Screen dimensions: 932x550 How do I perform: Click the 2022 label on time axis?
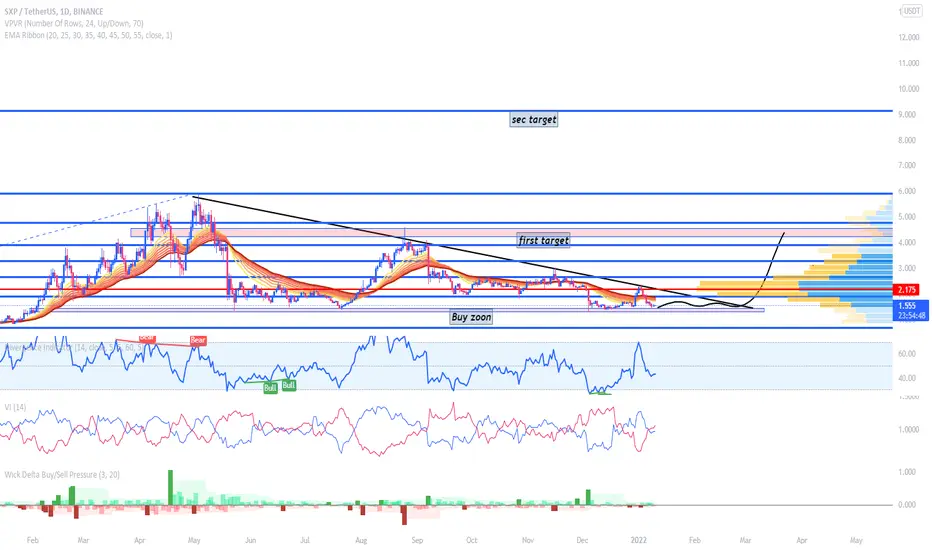[x=638, y=540]
